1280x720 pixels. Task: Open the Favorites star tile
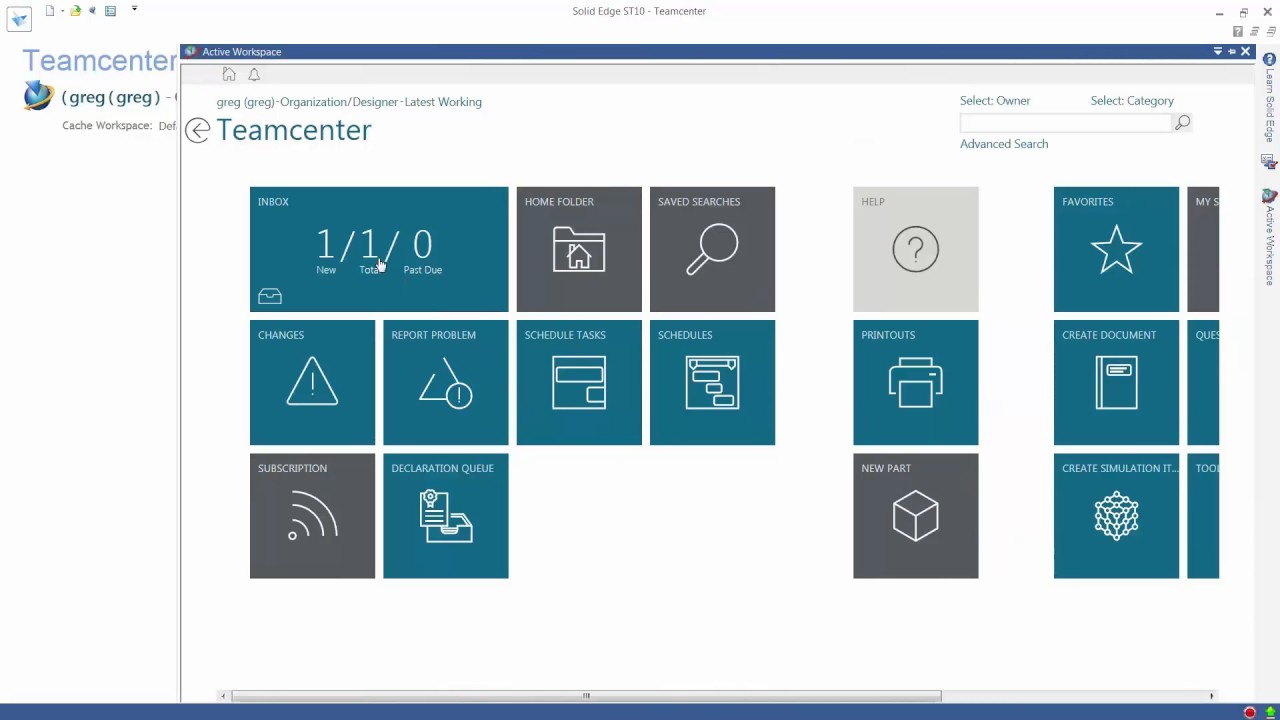pyautogui.click(x=1116, y=249)
